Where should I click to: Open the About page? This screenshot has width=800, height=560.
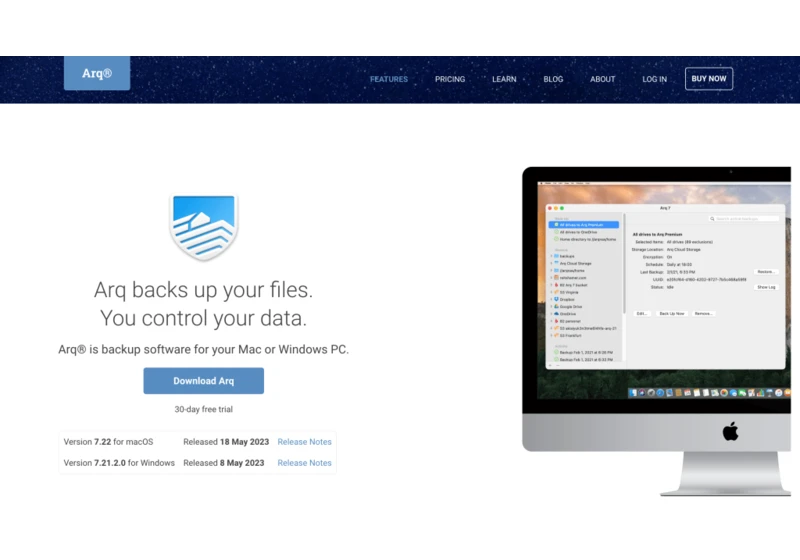coord(602,79)
